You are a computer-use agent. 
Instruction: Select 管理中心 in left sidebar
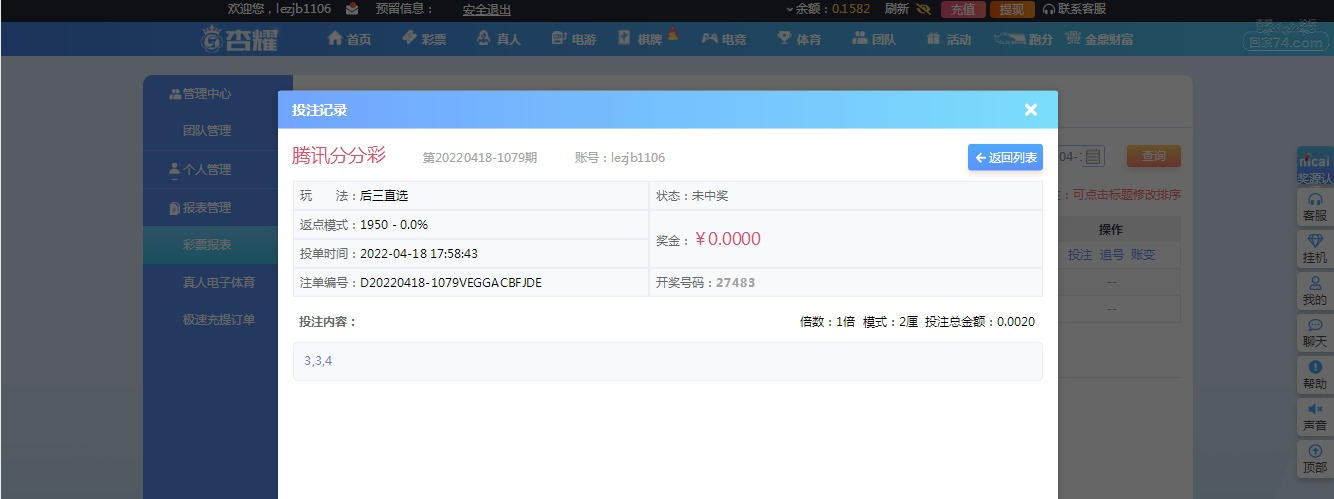pos(200,94)
